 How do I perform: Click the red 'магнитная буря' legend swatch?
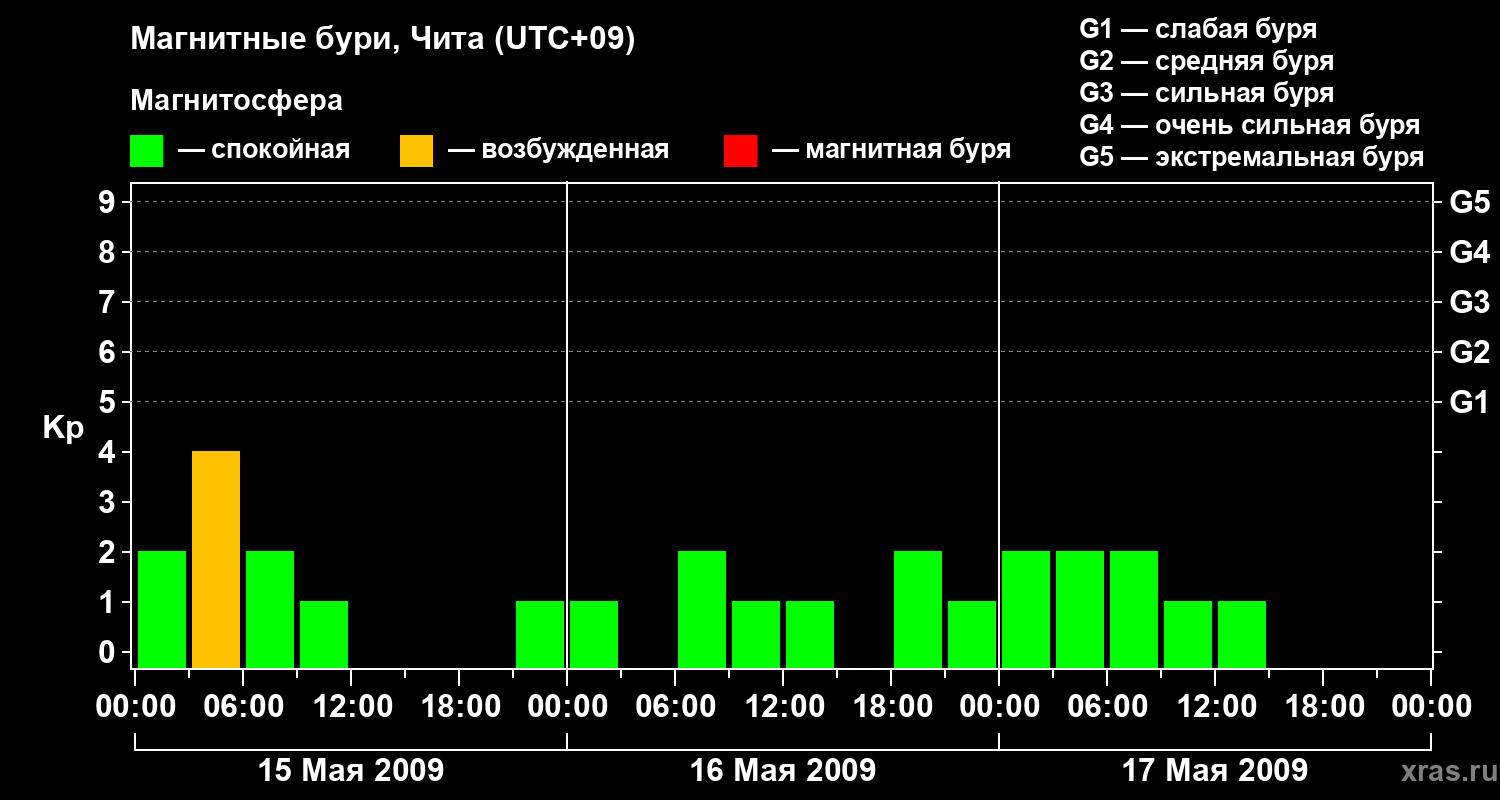740,151
